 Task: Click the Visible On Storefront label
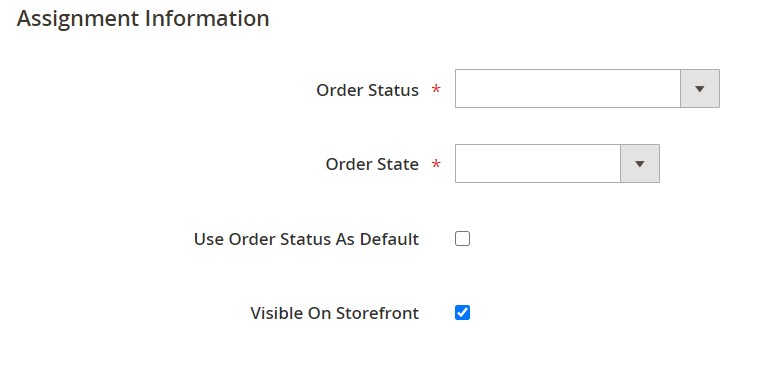335,313
